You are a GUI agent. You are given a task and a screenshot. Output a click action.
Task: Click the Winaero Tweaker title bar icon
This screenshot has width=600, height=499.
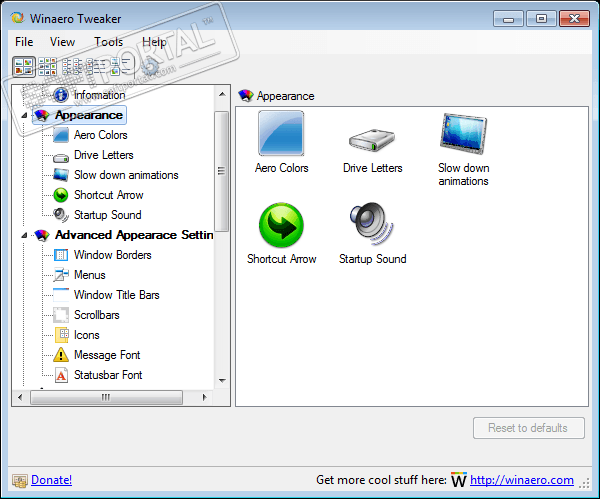[17, 18]
